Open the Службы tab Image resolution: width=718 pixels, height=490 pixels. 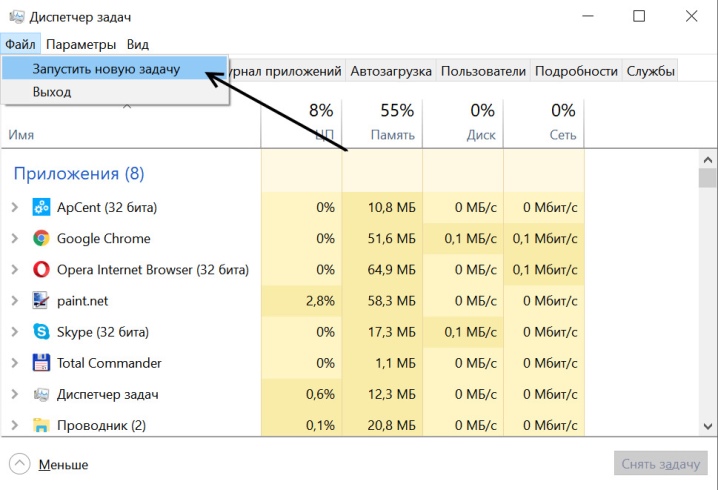[x=650, y=71]
